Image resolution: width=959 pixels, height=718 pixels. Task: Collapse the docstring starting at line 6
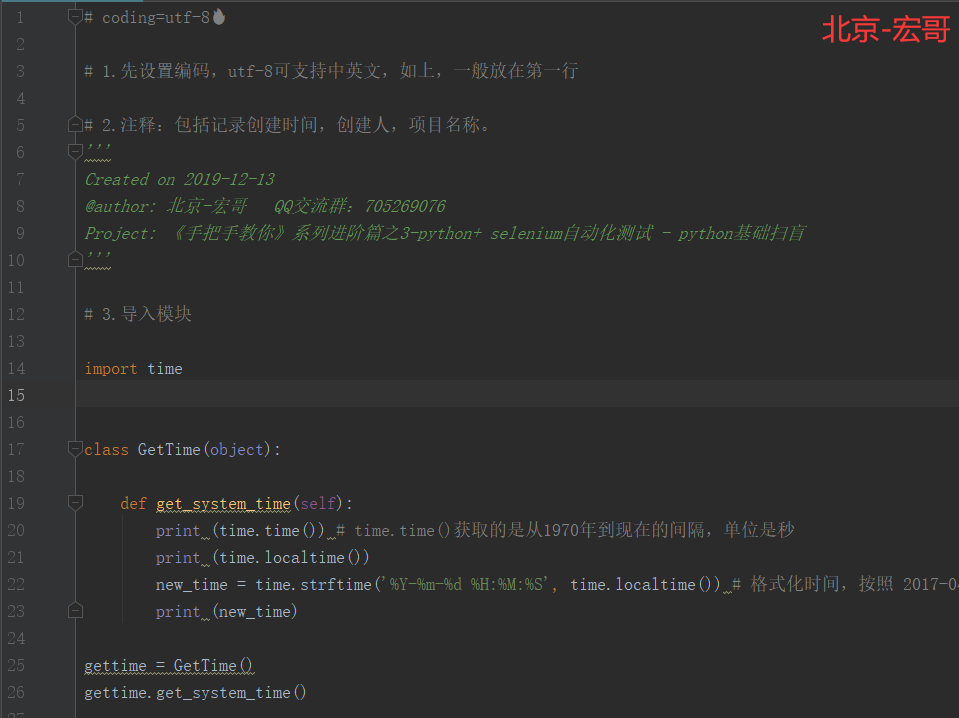(x=75, y=150)
